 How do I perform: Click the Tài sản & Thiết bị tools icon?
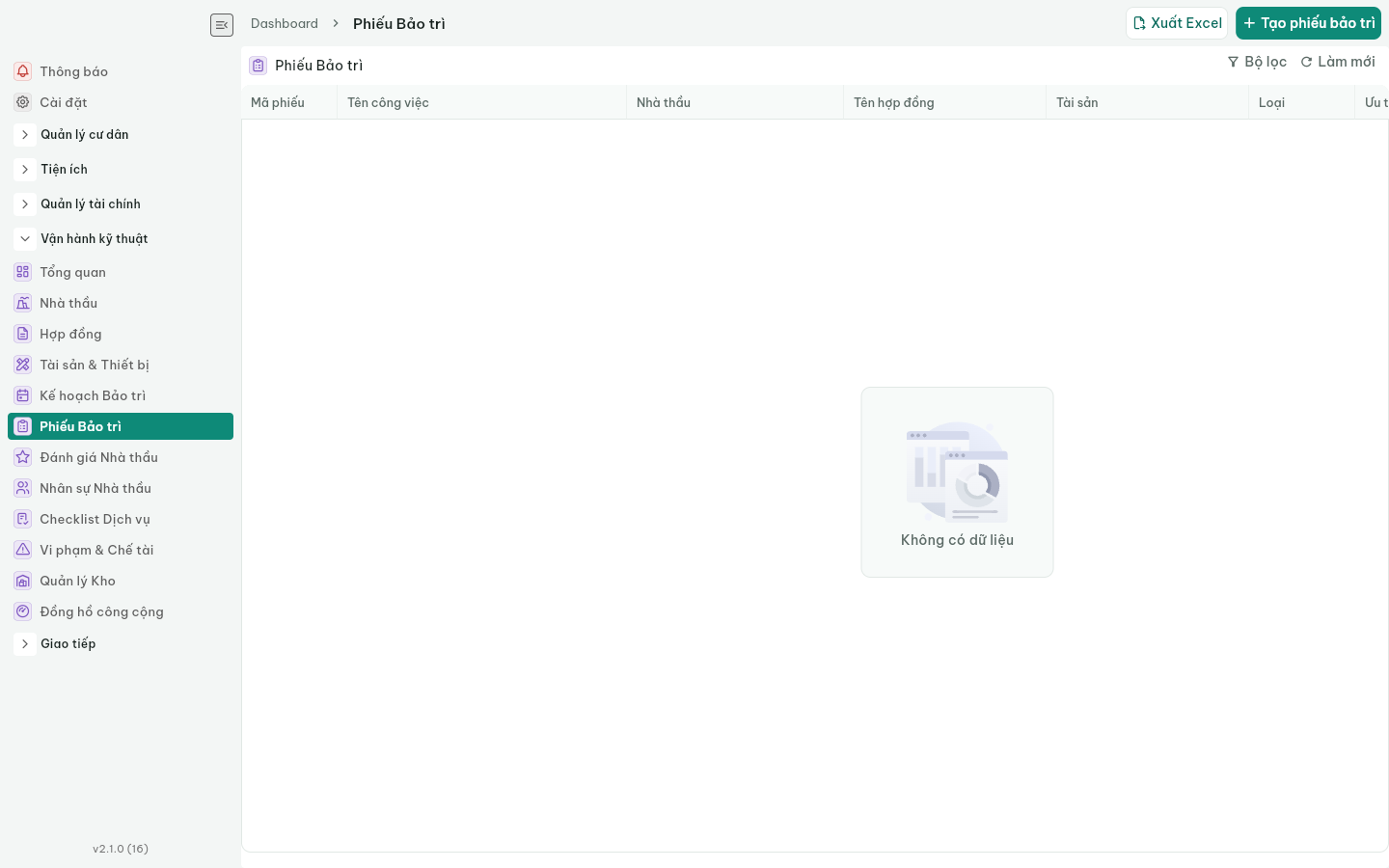pyautogui.click(x=23, y=365)
